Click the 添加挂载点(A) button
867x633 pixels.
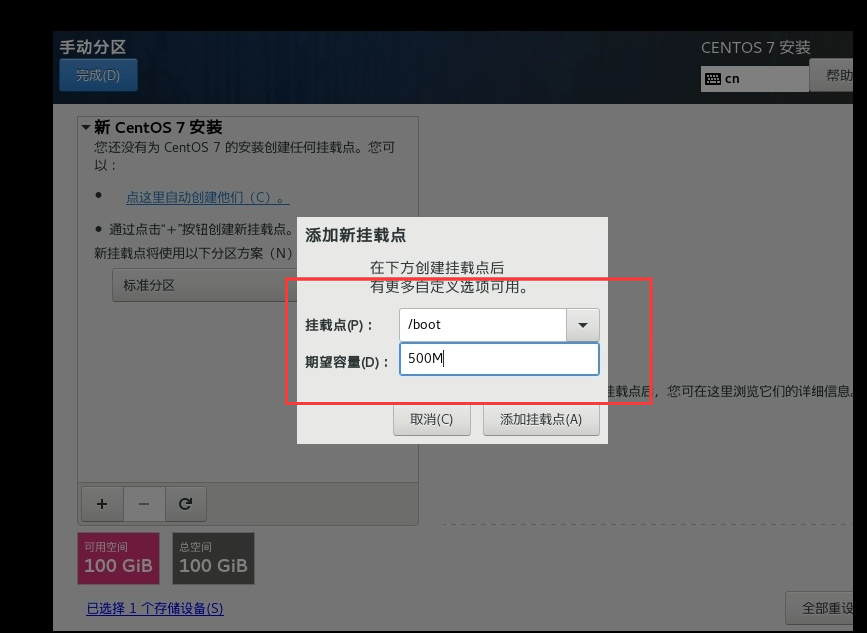click(x=541, y=420)
